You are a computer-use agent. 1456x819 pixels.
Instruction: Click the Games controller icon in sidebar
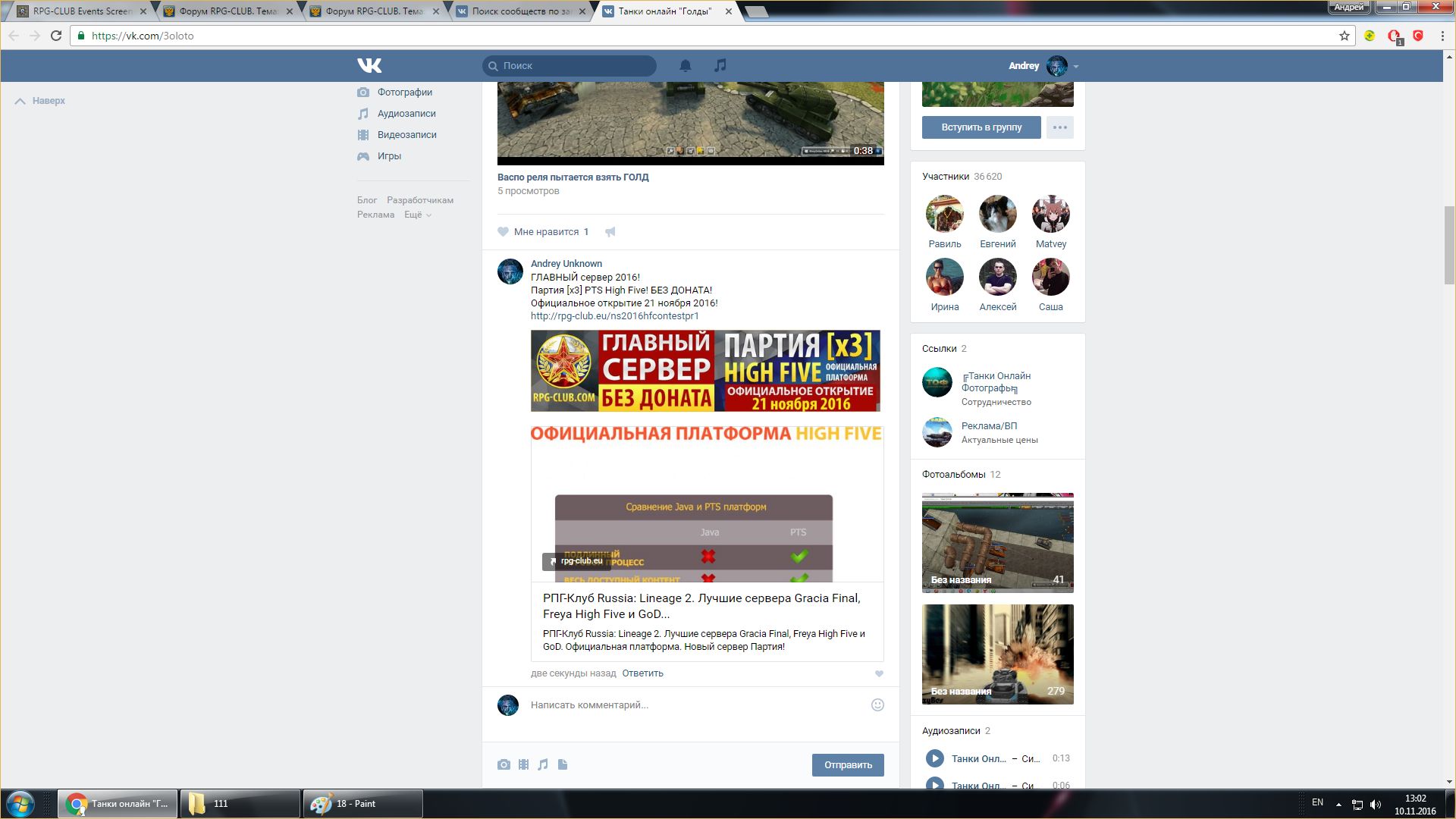tap(363, 156)
